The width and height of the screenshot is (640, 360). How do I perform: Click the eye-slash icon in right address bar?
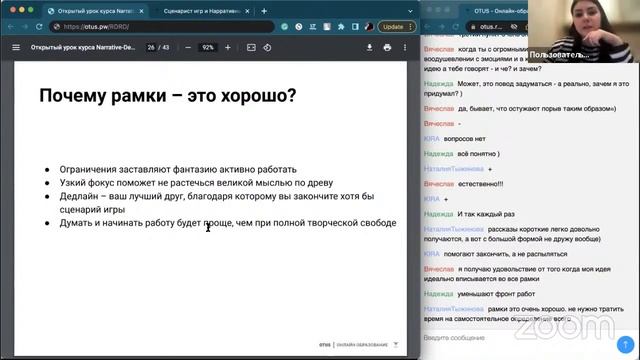(514, 27)
